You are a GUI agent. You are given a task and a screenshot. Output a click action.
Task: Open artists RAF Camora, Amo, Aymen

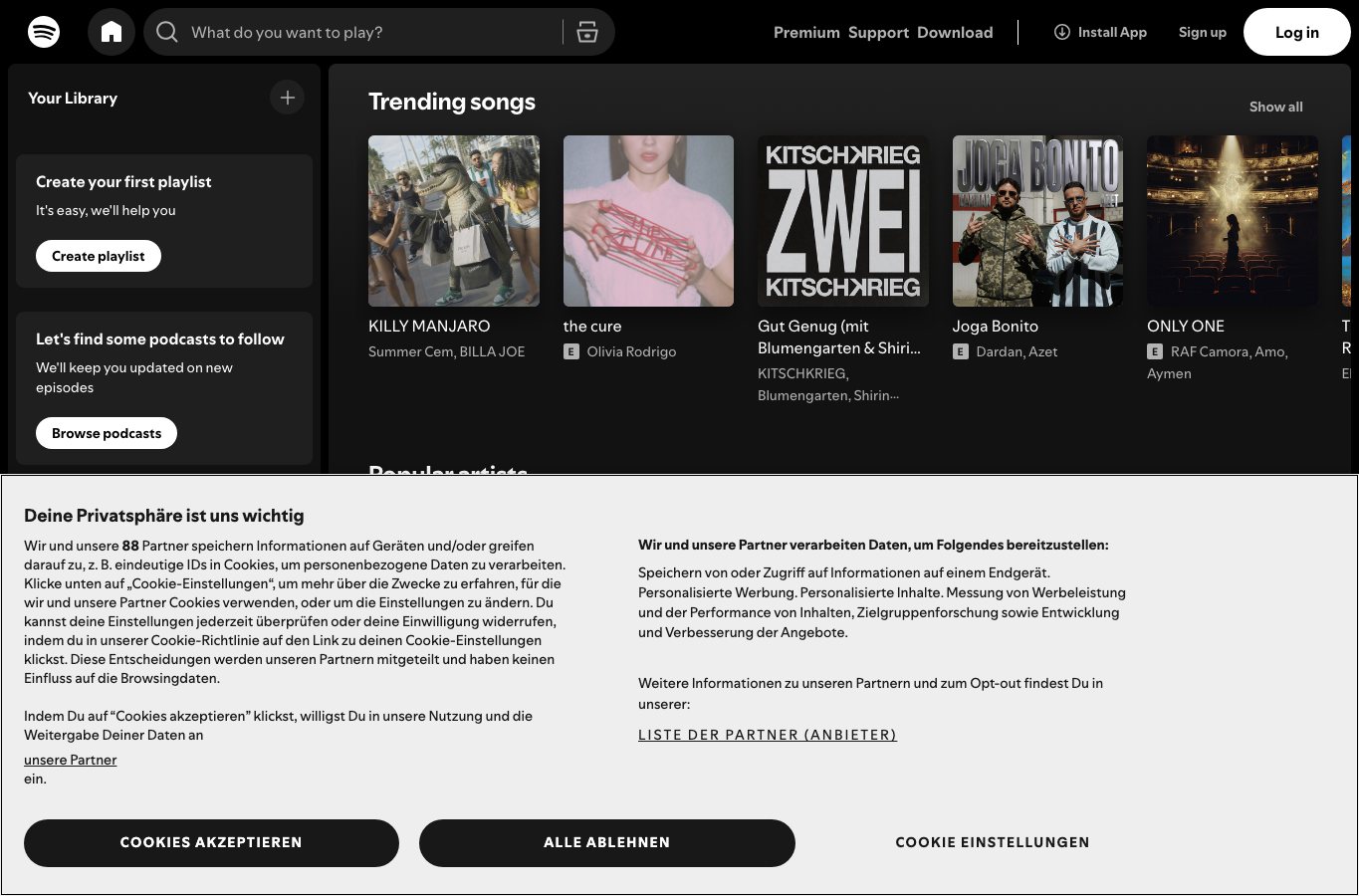(x=1218, y=362)
